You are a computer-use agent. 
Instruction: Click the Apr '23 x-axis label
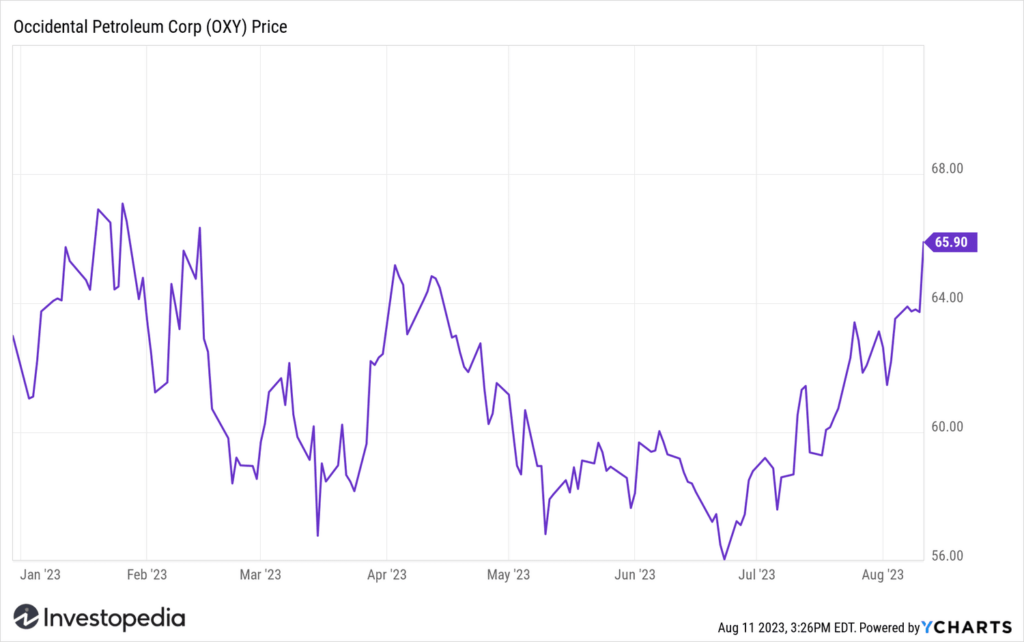[x=387, y=575]
